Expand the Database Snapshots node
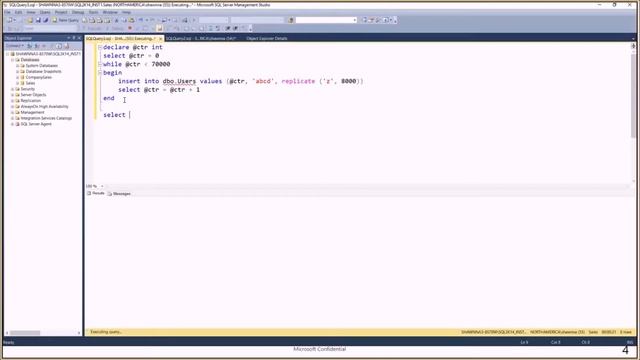The image size is (640, 360). point(18,71)
